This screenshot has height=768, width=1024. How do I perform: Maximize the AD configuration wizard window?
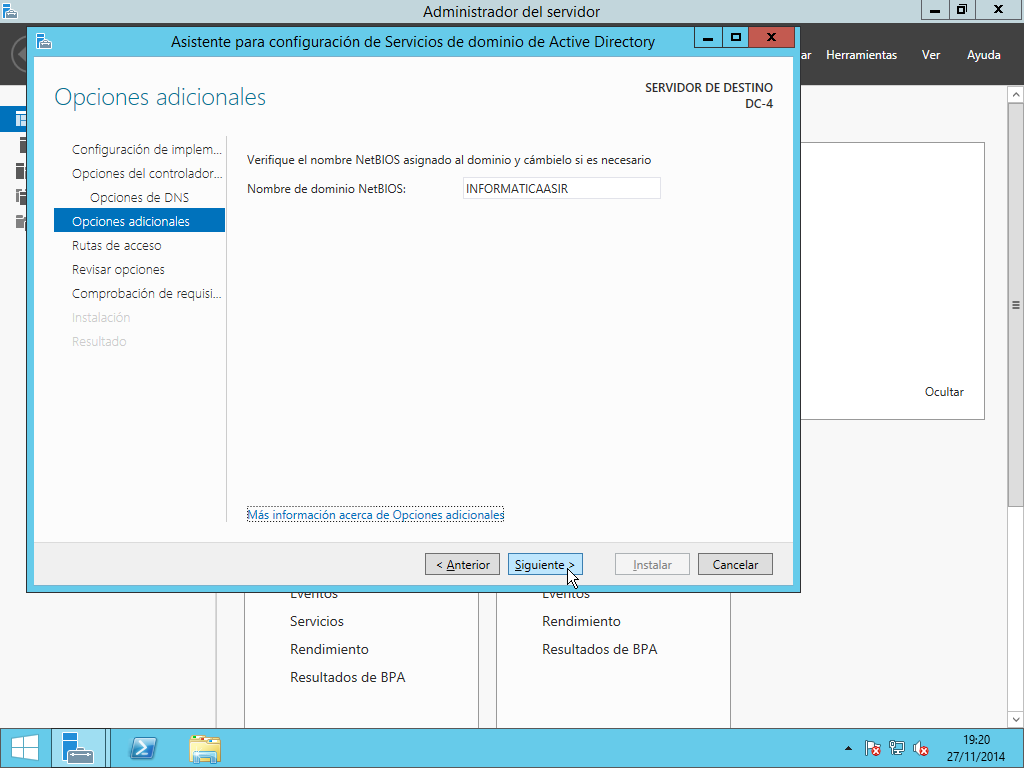coord(736,37)
